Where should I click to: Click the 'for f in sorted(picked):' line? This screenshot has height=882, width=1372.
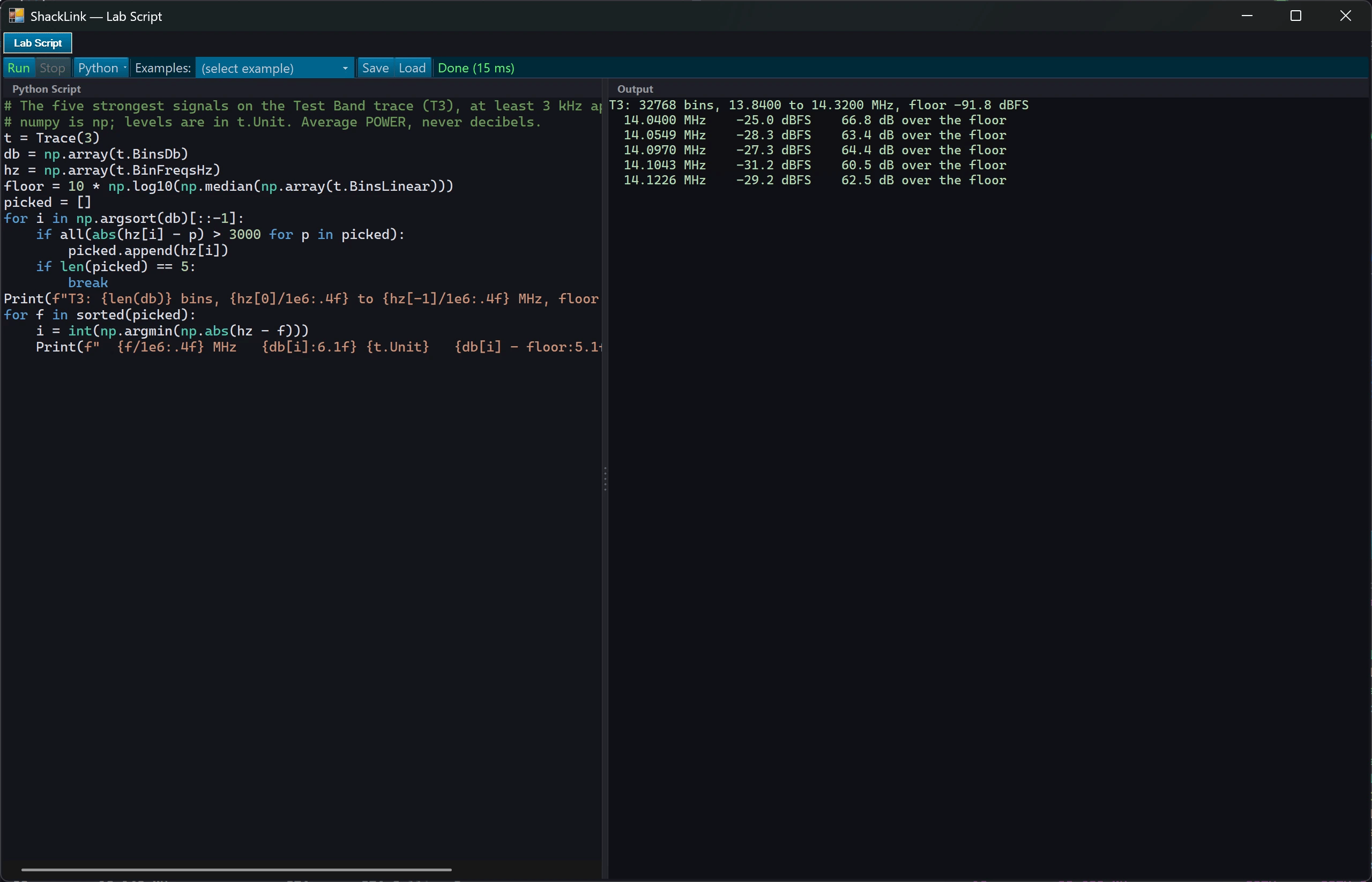[x=100, y=315]
